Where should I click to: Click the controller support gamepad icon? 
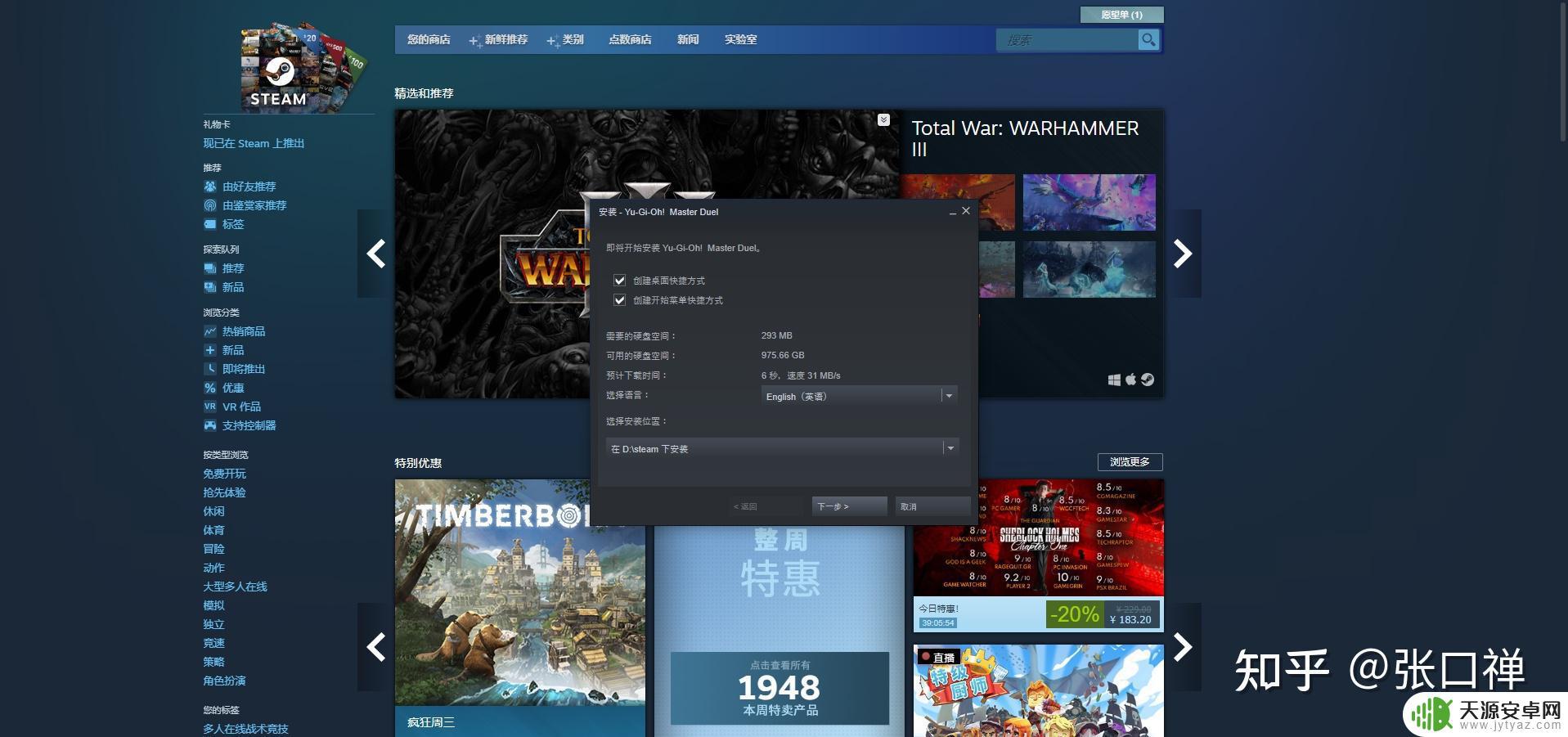point(210,425)
